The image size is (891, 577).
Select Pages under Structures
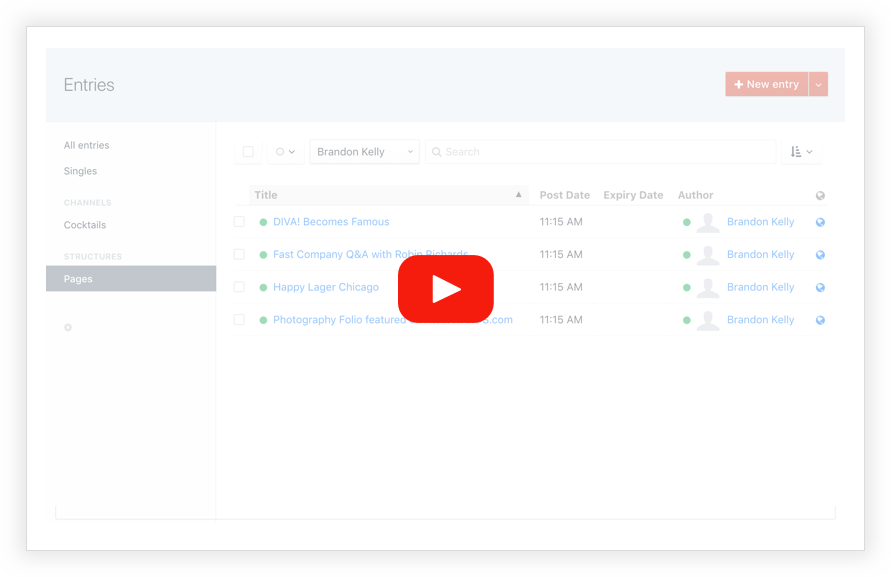(x=131, y=279)
